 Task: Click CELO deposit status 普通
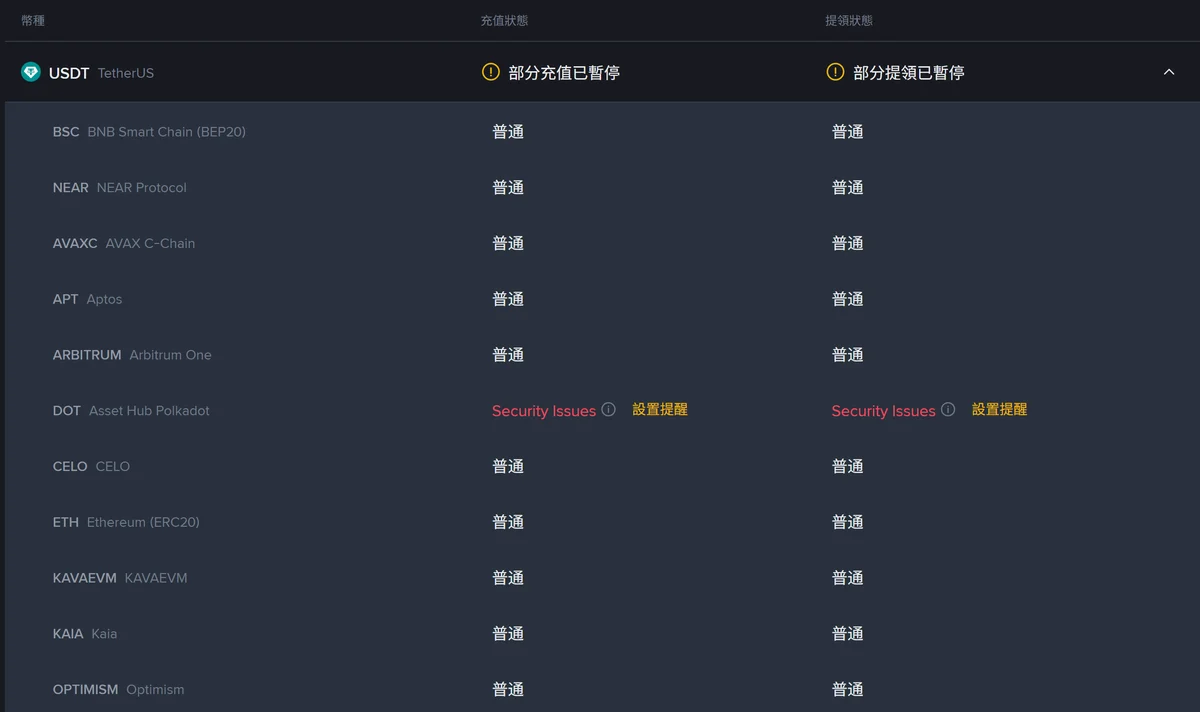(508, 466)
